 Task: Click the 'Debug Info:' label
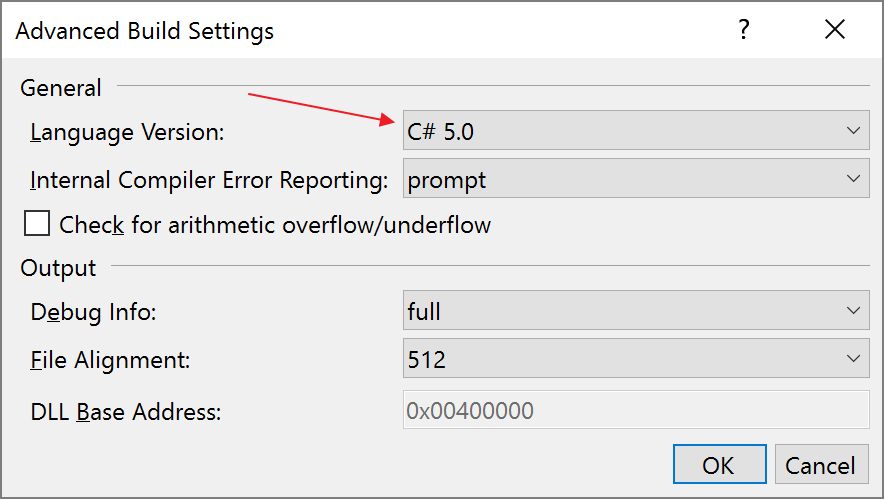(95, 312)
